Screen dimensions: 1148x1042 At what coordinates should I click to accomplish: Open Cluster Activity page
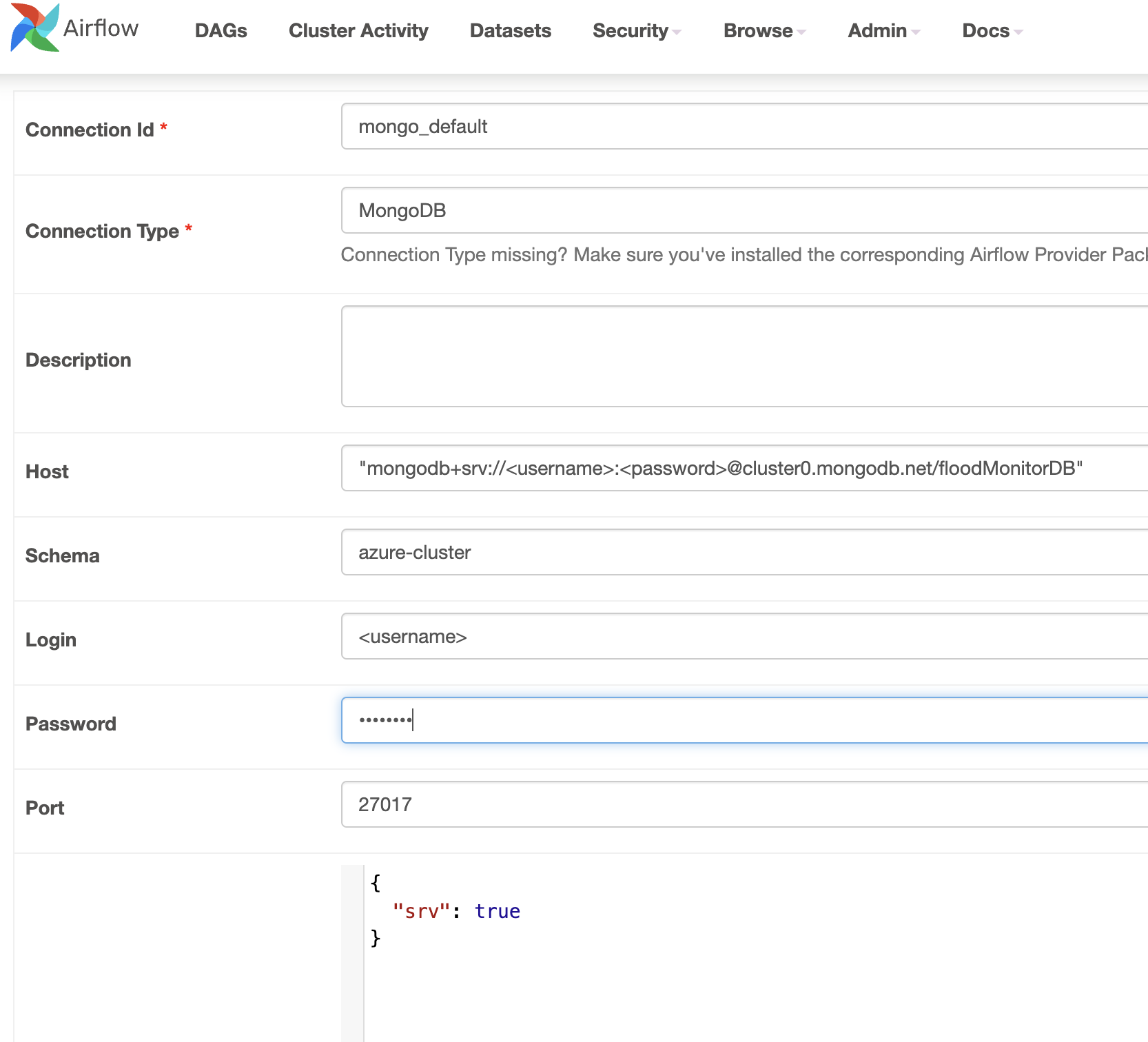point(358,30)
